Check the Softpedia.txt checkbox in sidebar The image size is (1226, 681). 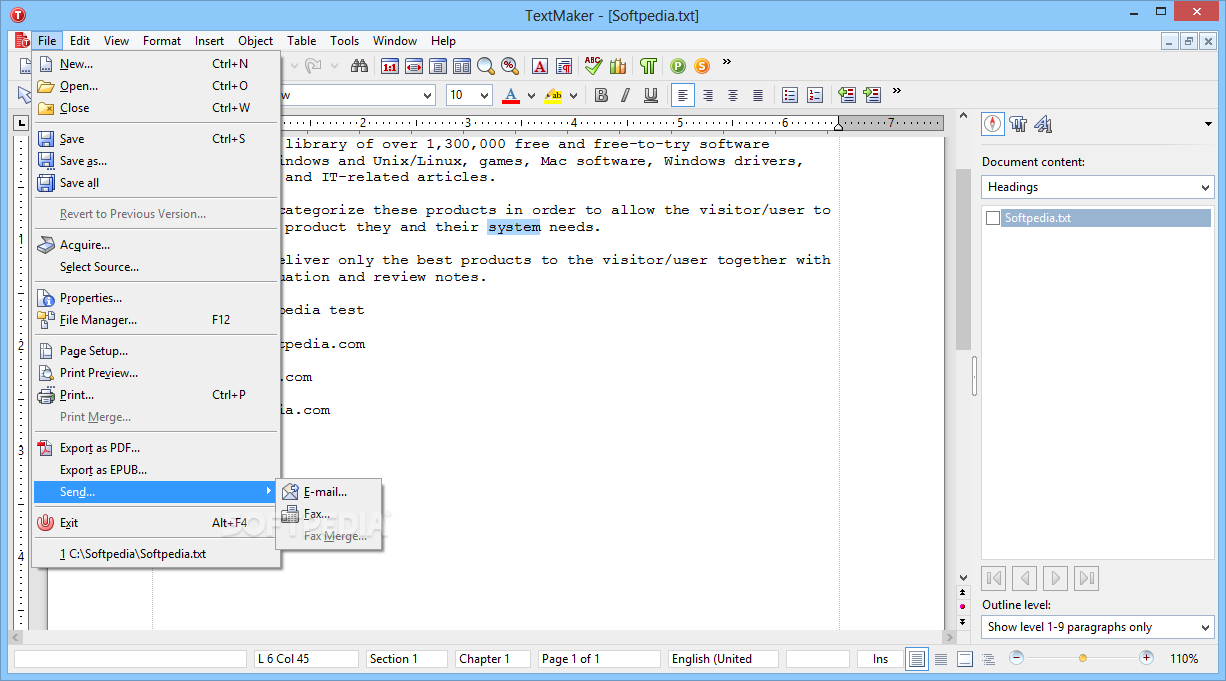point(993,218)
